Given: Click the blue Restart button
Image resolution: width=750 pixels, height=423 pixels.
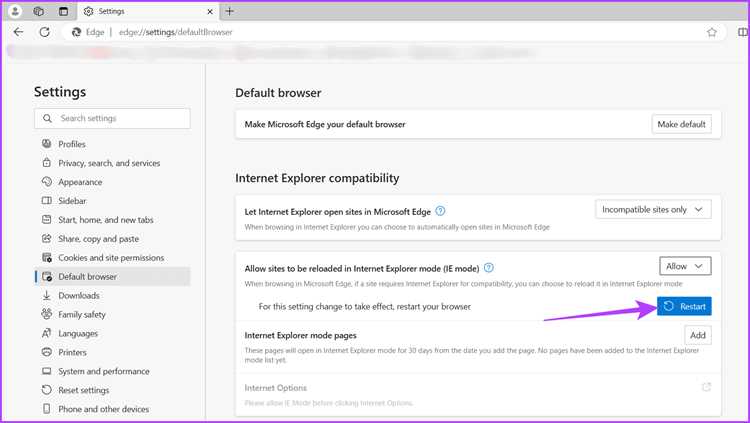Looking at the screenshot, I should click(x=684, y=306).
